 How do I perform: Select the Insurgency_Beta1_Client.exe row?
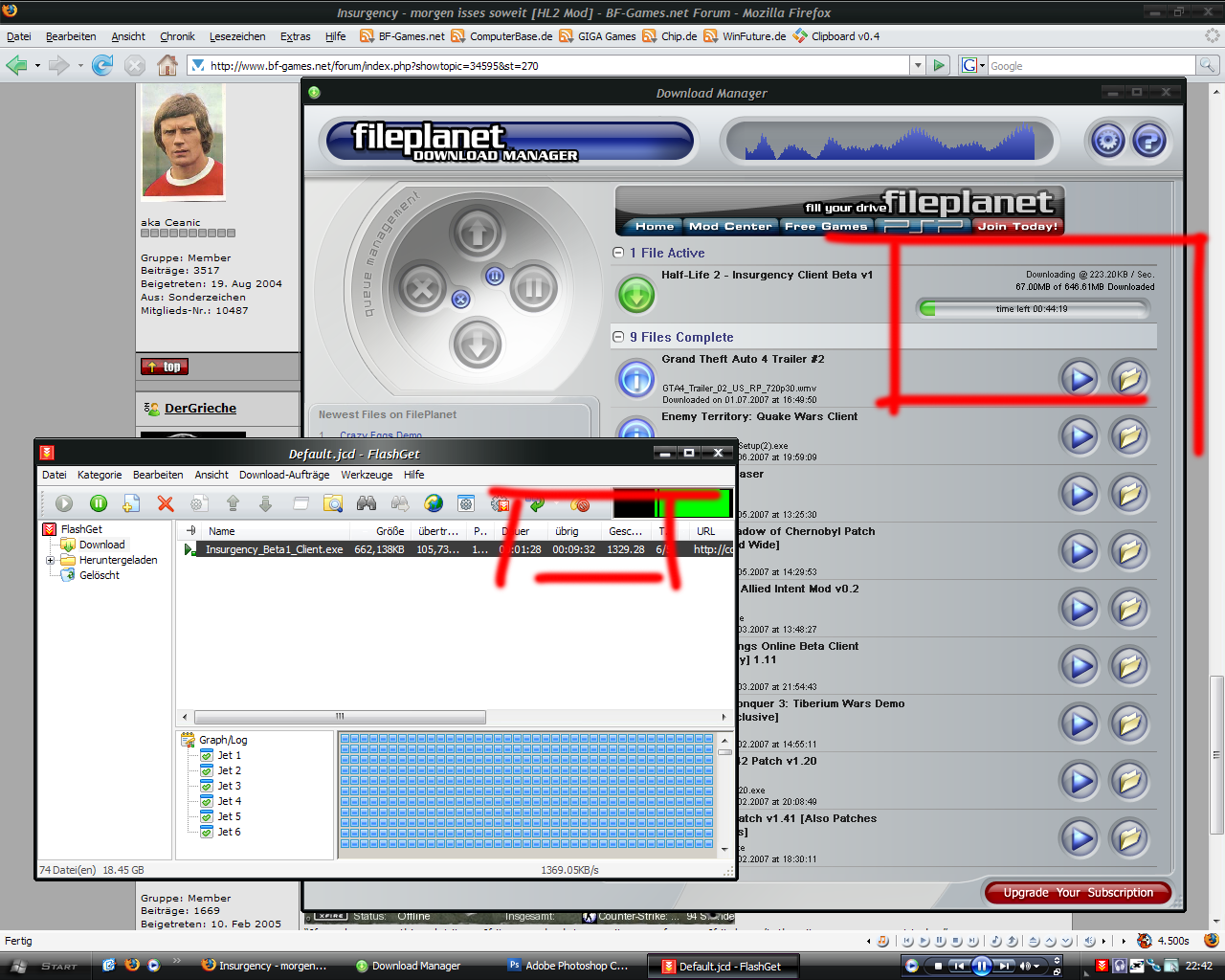tap(457, 549)
